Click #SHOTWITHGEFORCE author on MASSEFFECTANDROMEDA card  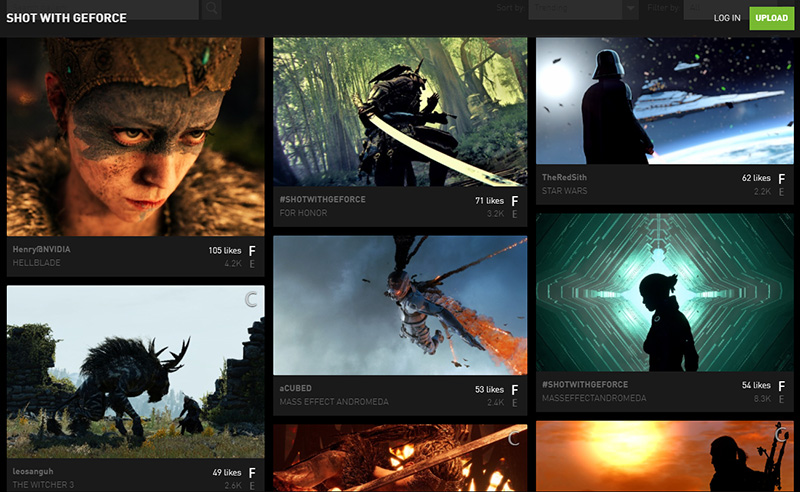tap(585, 385)
